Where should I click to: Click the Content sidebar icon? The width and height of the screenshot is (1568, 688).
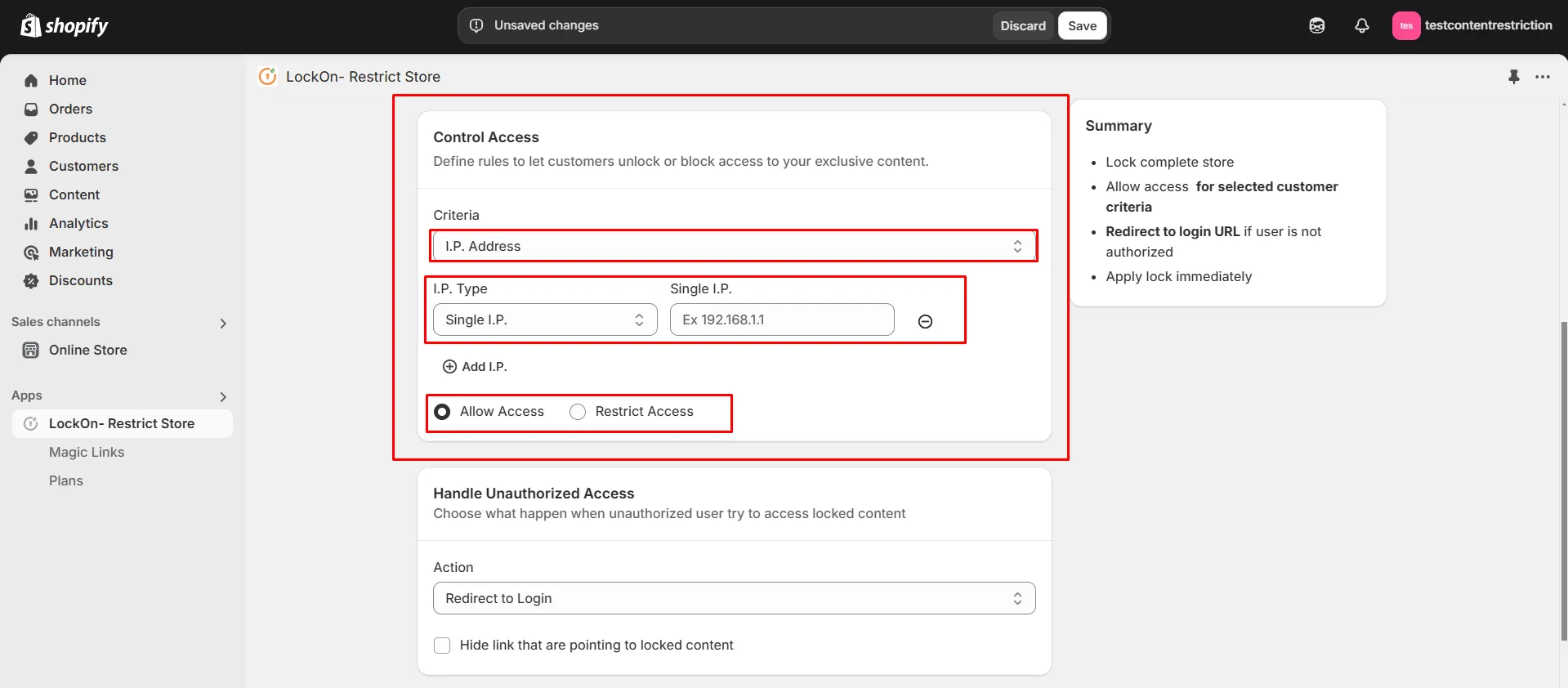click(31, 194)
